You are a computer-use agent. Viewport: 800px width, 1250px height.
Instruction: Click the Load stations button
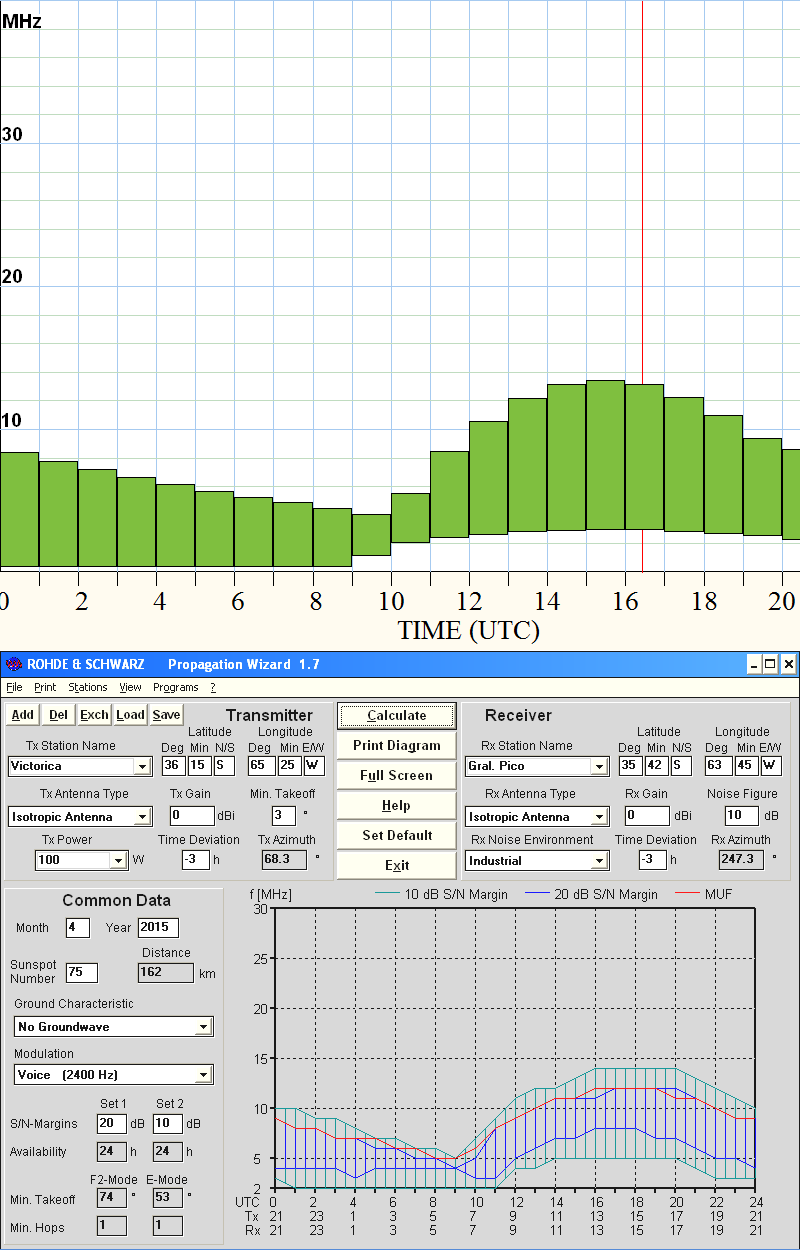point(131,714)
